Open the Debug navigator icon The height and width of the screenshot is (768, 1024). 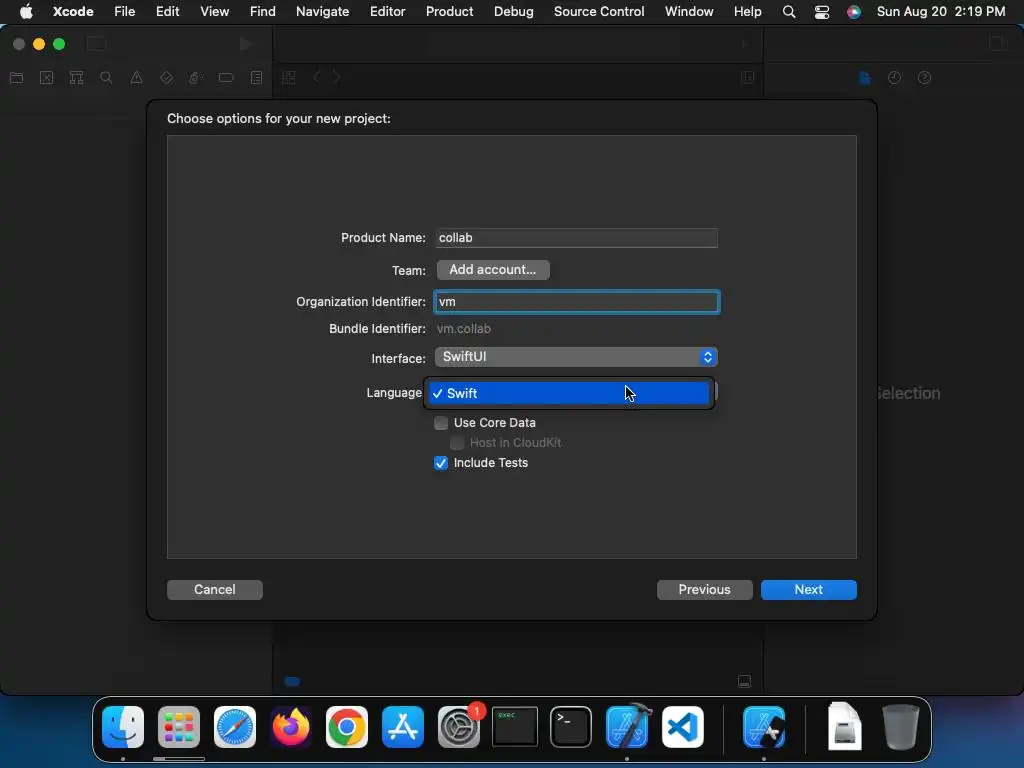[195, 78]
